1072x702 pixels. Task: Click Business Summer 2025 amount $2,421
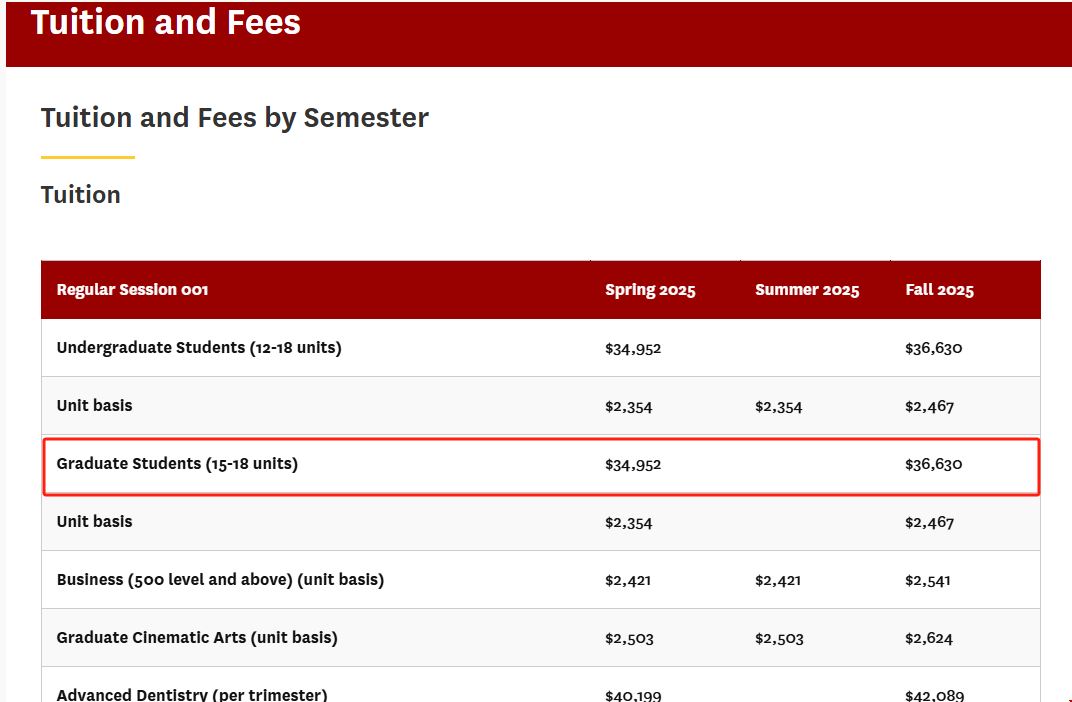point(778,581)
